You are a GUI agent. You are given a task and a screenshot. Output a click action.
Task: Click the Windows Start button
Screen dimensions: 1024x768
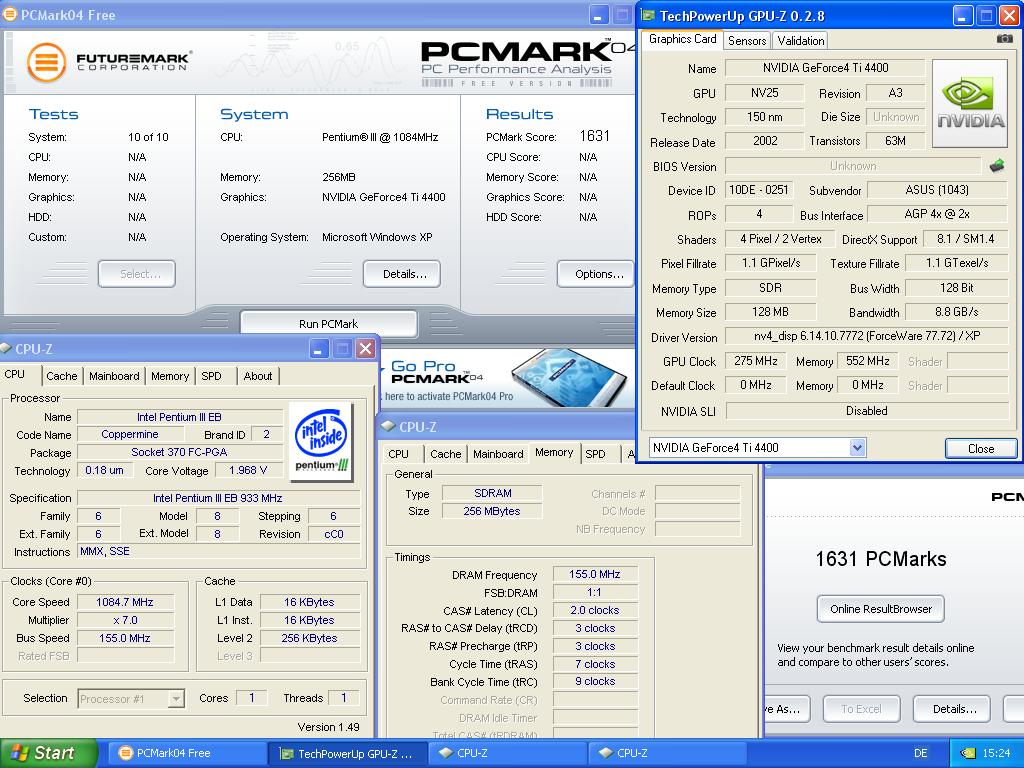coord(48,753)
